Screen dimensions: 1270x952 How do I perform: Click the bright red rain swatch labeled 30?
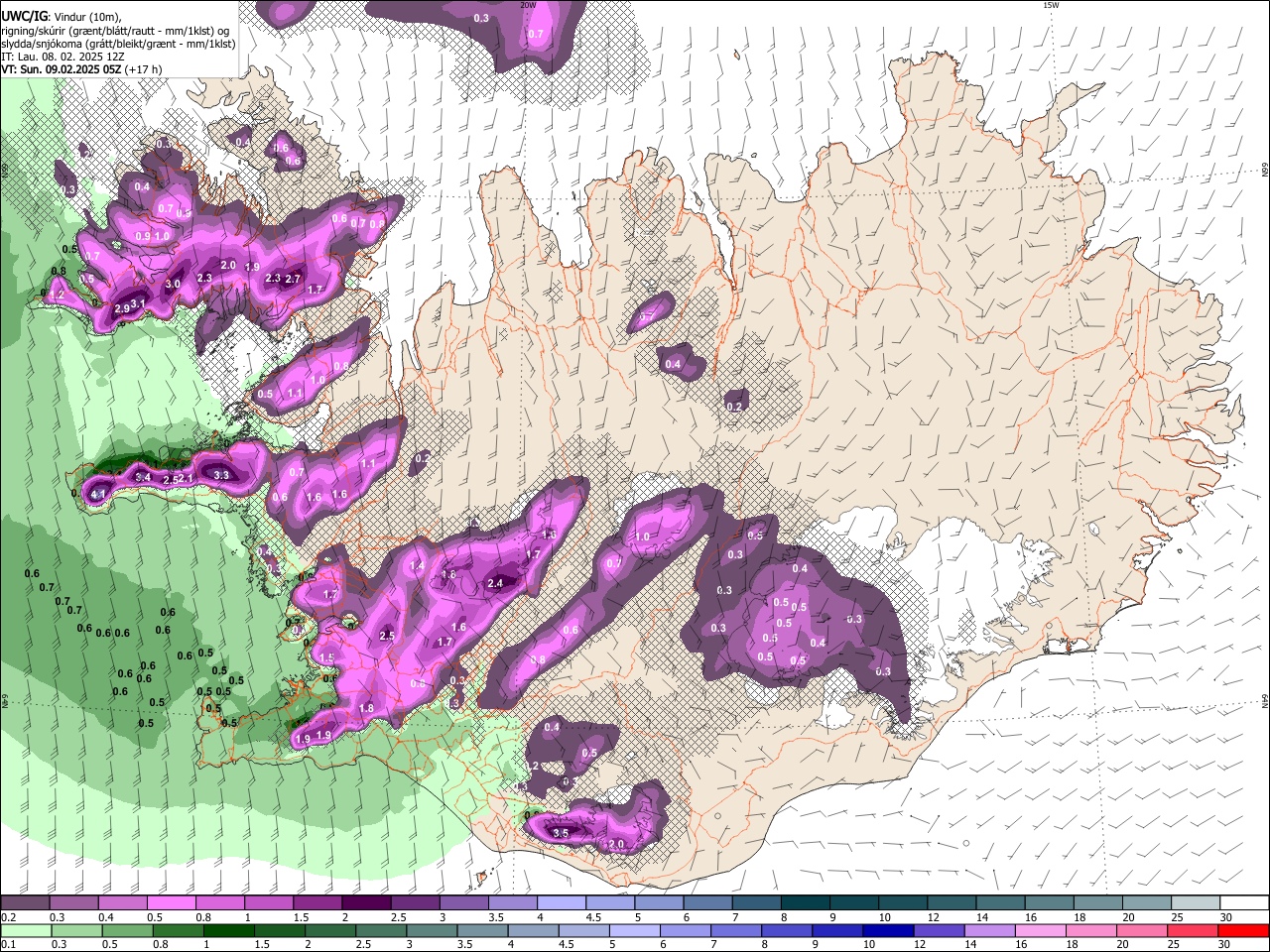pyautogui.click(x=1244, y=930)
